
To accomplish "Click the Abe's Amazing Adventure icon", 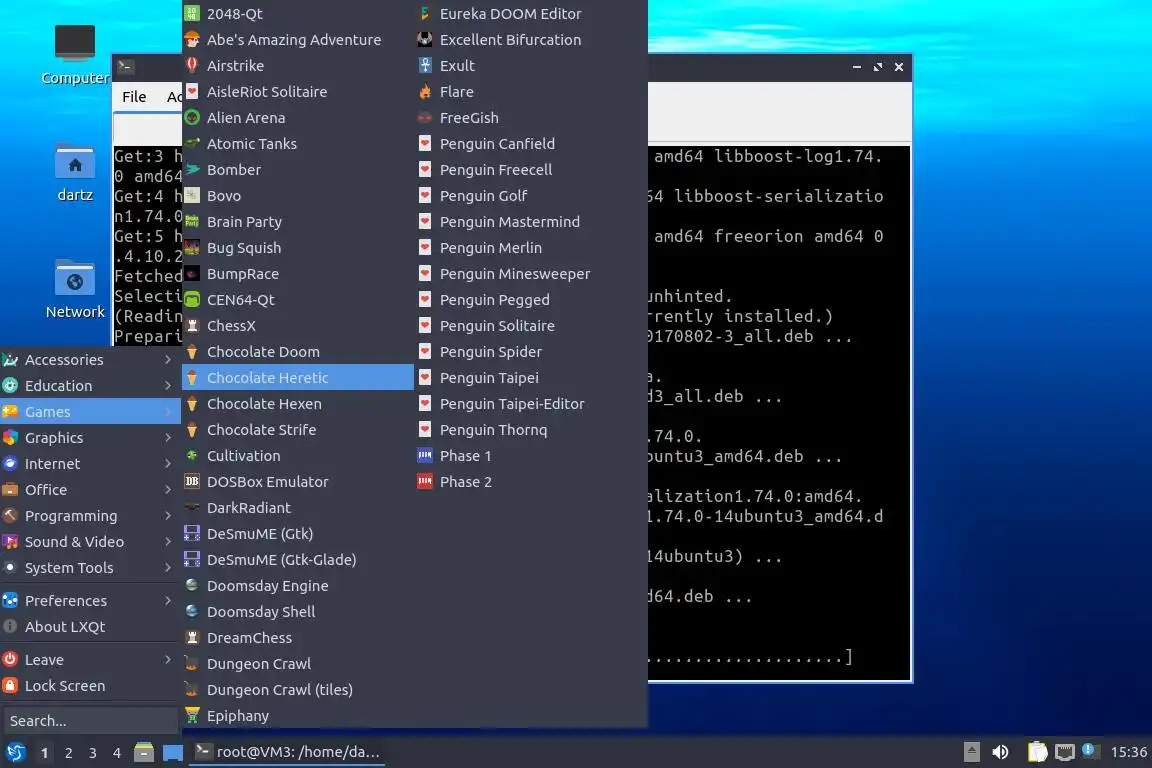I will (x=192, y=40).
